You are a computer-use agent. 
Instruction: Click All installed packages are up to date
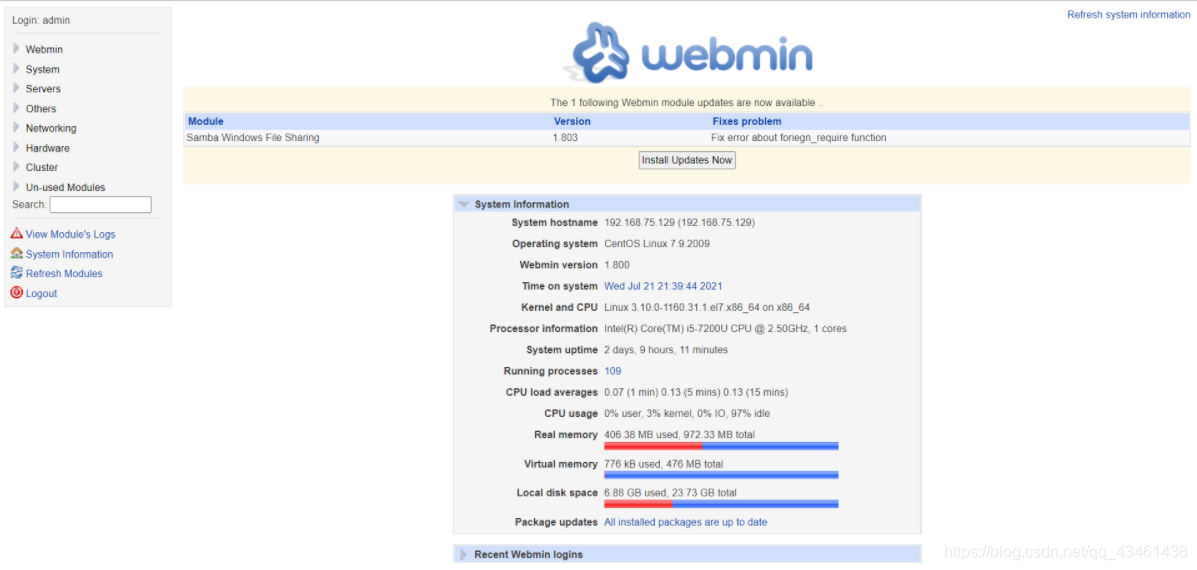click(686, 522)
